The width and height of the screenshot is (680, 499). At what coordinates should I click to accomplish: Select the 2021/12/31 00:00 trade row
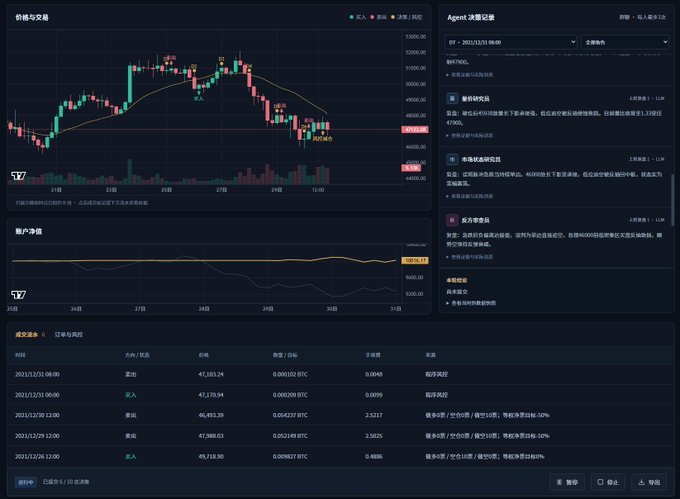(340, 395)
